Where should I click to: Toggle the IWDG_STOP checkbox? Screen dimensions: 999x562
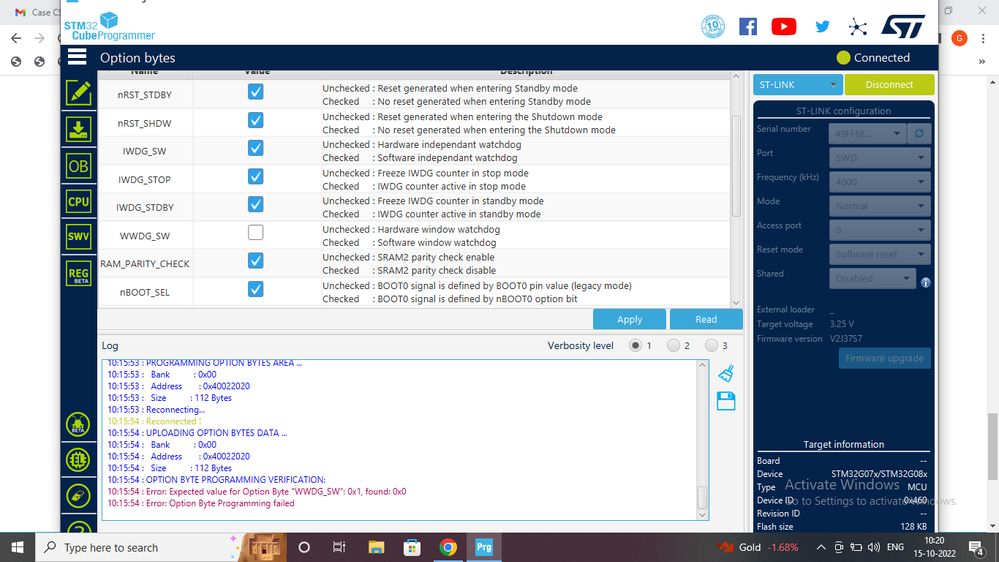coord(255,176)
